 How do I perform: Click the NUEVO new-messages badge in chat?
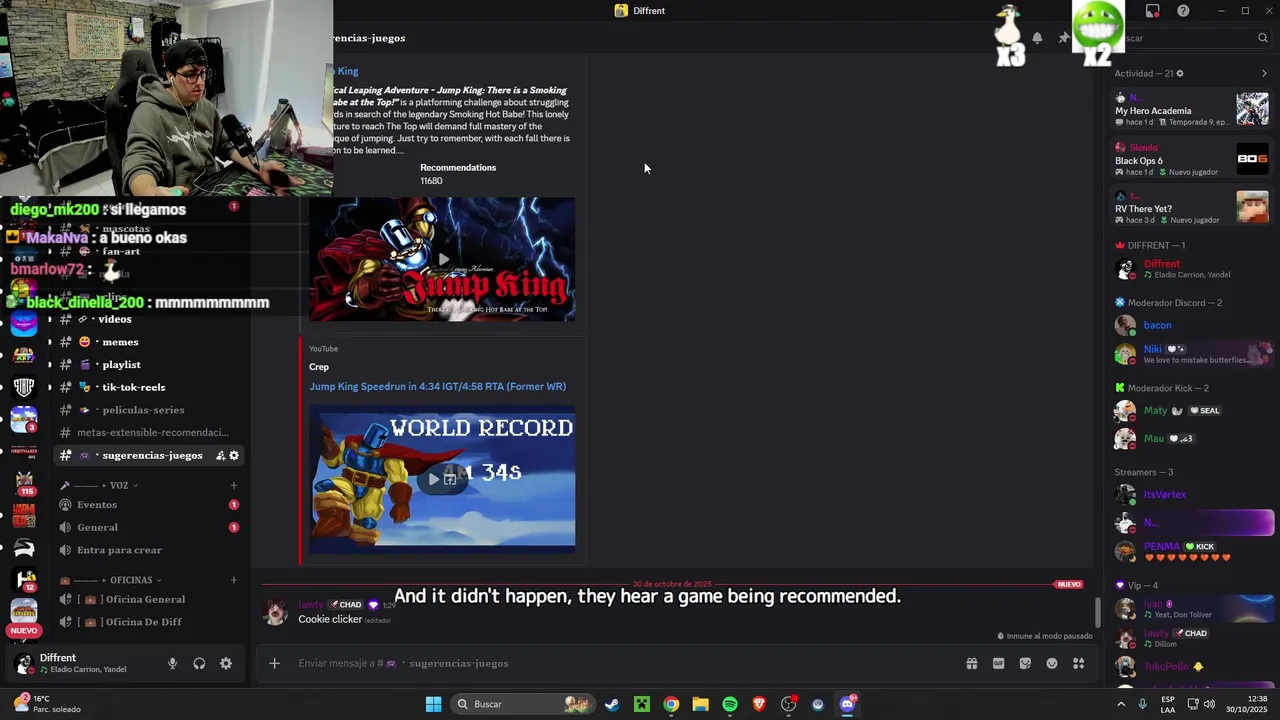(1069, 584)
